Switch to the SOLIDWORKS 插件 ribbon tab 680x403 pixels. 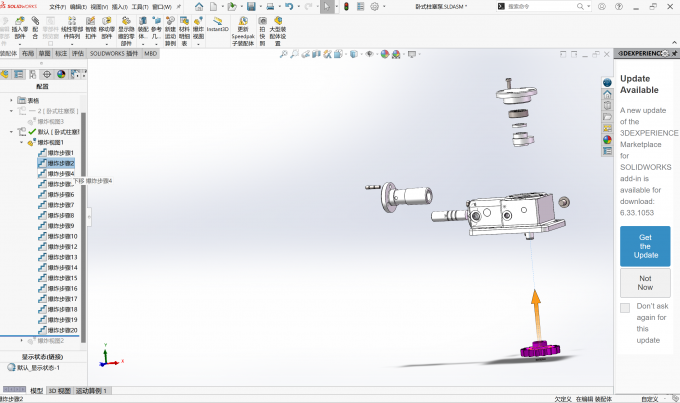click(114, 53)
